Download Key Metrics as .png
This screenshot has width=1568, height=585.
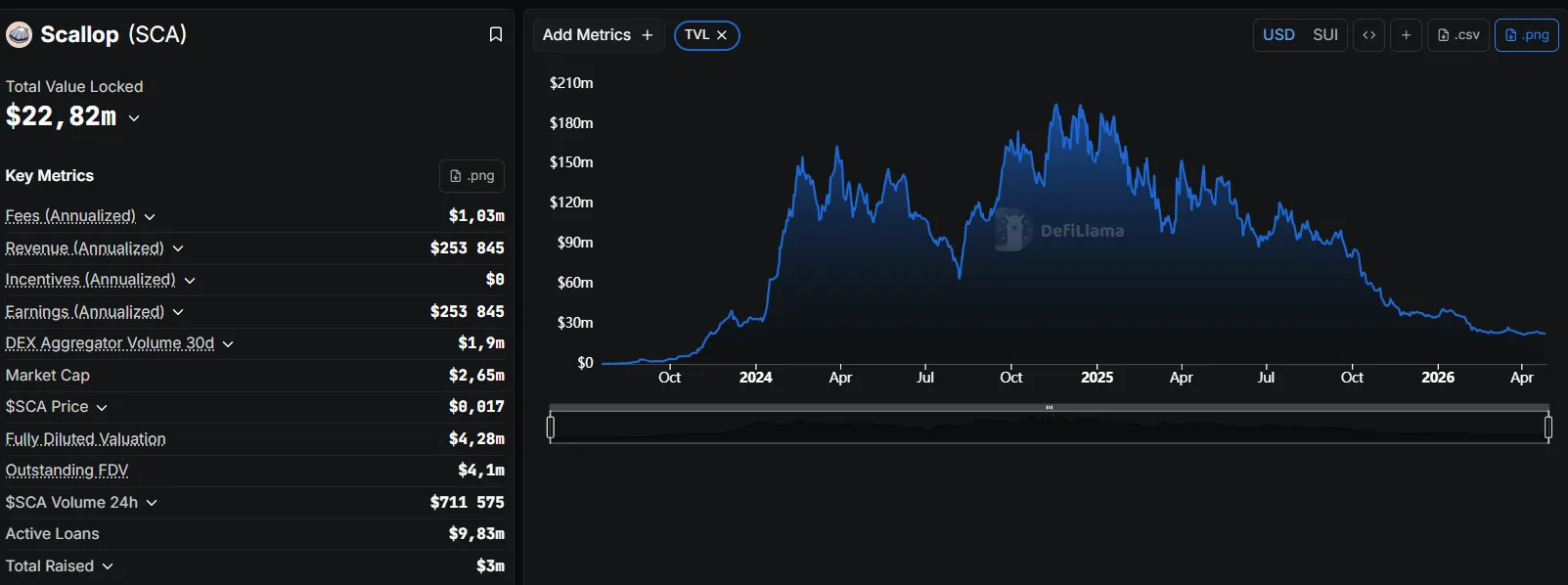point(471,176)
